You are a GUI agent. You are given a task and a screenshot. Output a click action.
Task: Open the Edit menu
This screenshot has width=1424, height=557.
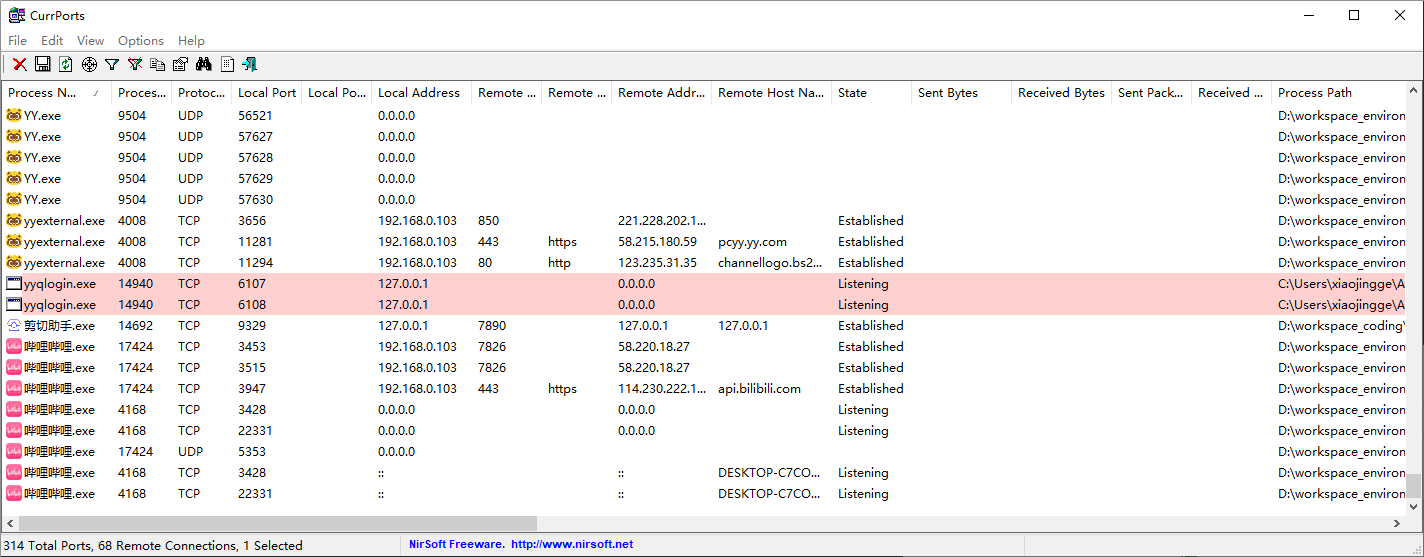pyautogui.click(x=52, y=41)
